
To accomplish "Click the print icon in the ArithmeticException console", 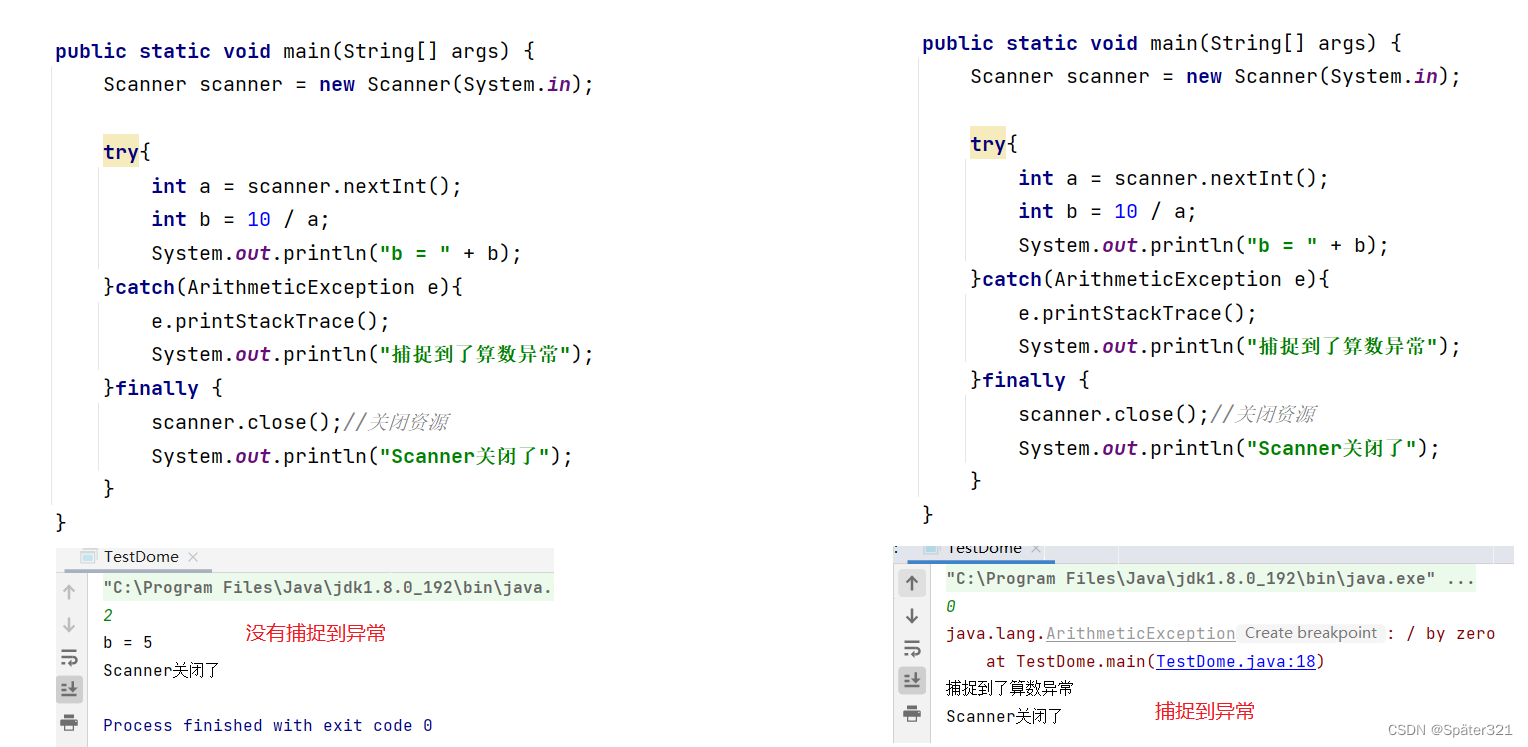I will pos(911,713).
